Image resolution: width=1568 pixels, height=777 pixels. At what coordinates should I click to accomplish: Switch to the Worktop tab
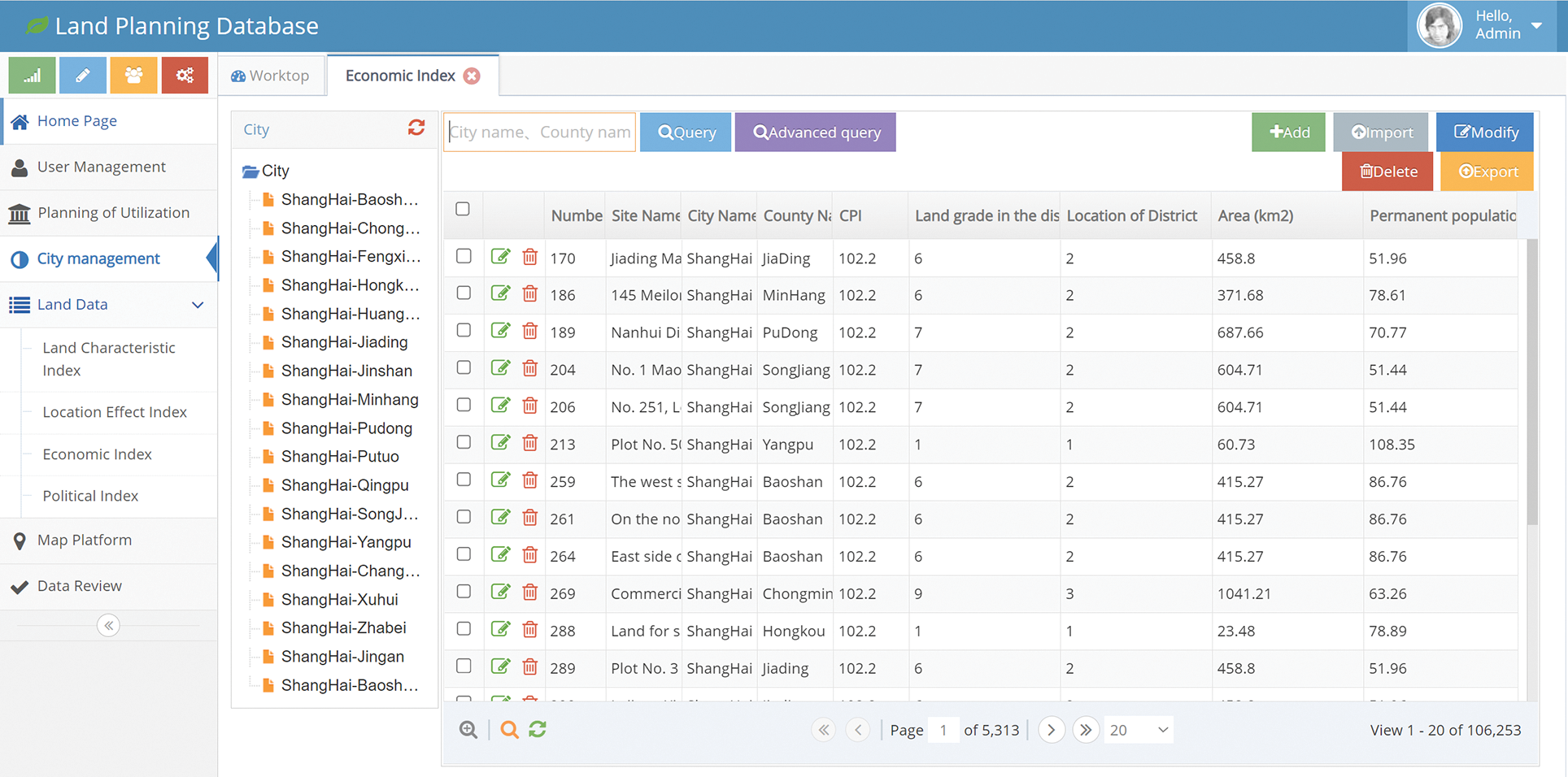pos(271,76)
